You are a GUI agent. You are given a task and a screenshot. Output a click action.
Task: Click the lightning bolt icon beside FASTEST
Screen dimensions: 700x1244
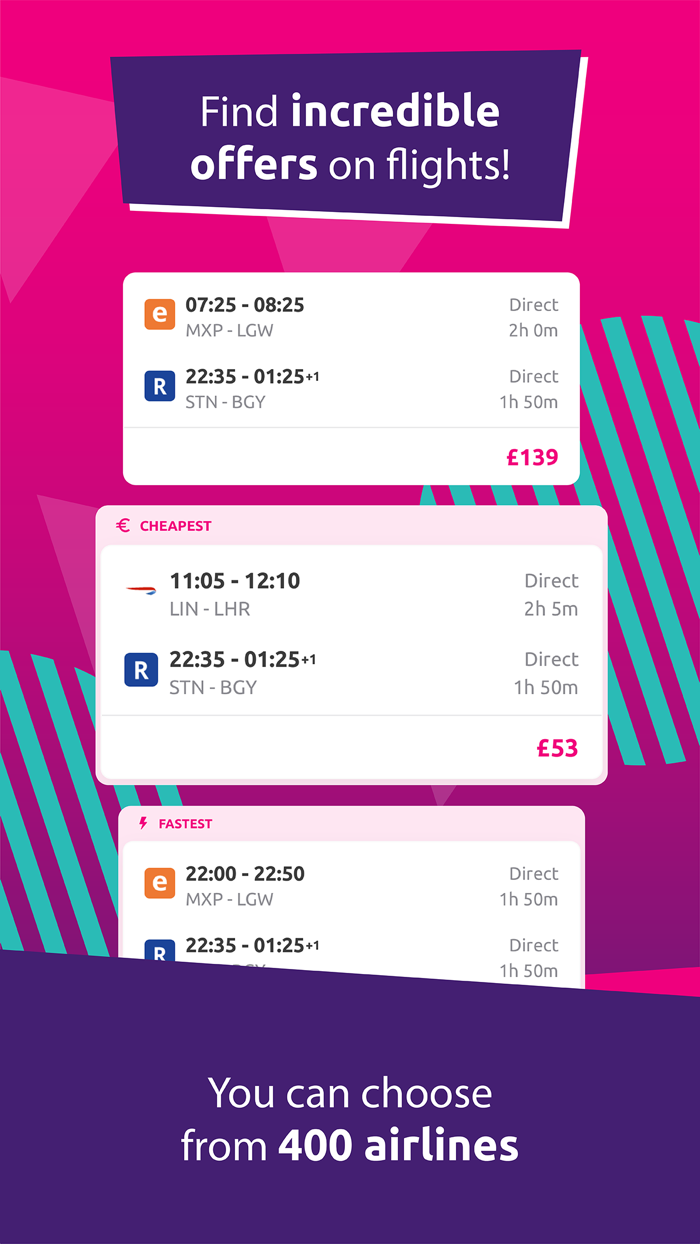144,823
